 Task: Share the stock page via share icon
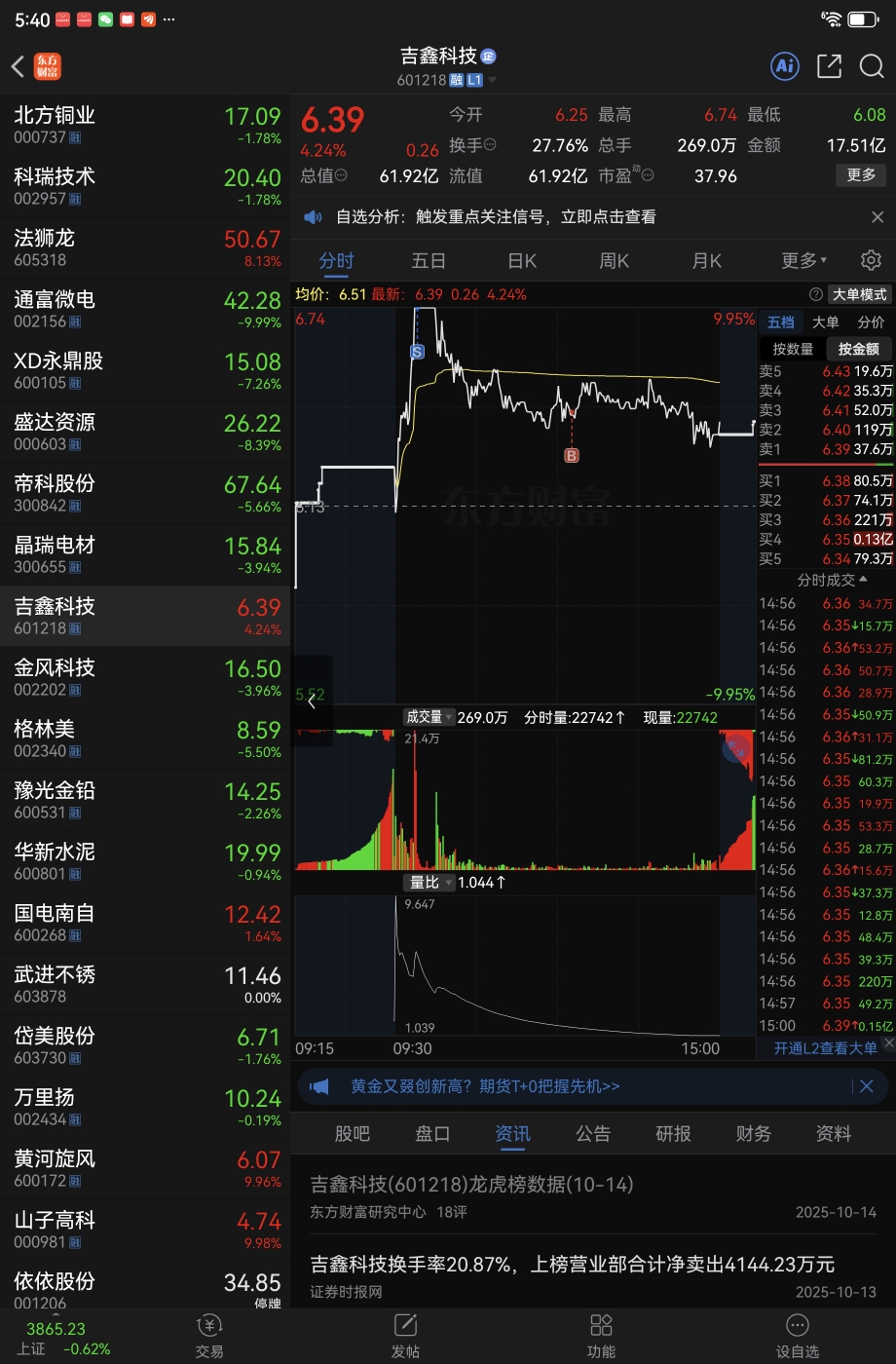tap(829, 65)
